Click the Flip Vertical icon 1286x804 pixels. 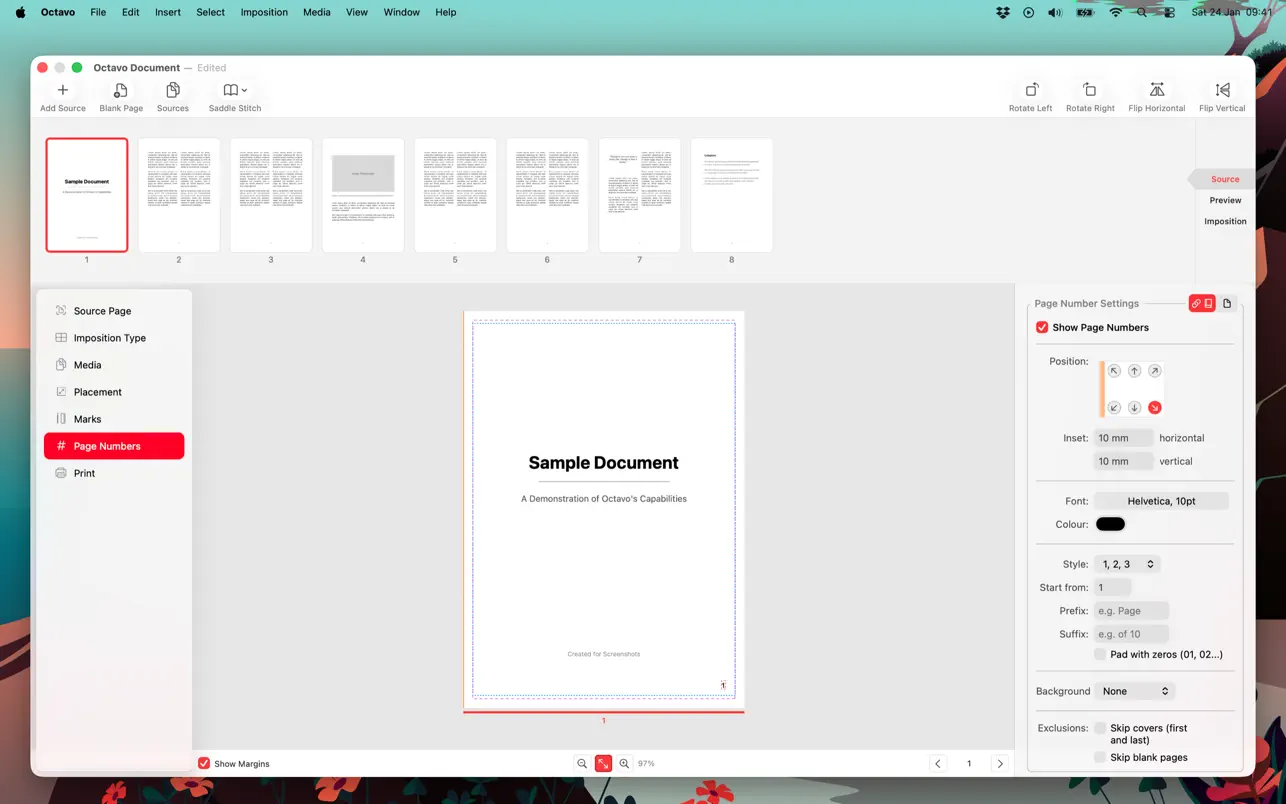(1221, 91)
